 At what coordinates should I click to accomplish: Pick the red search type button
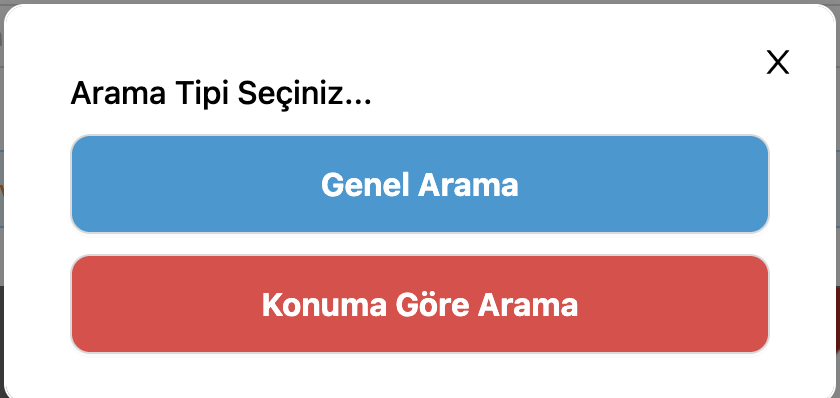point(420,304)
